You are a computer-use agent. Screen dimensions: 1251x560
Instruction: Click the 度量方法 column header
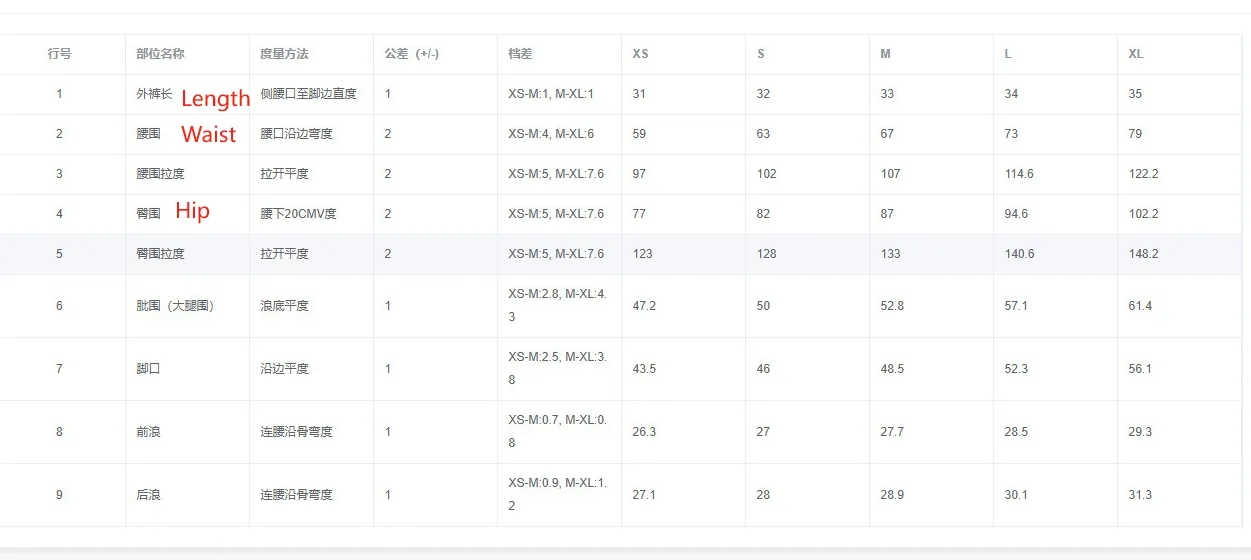point(284,54)
